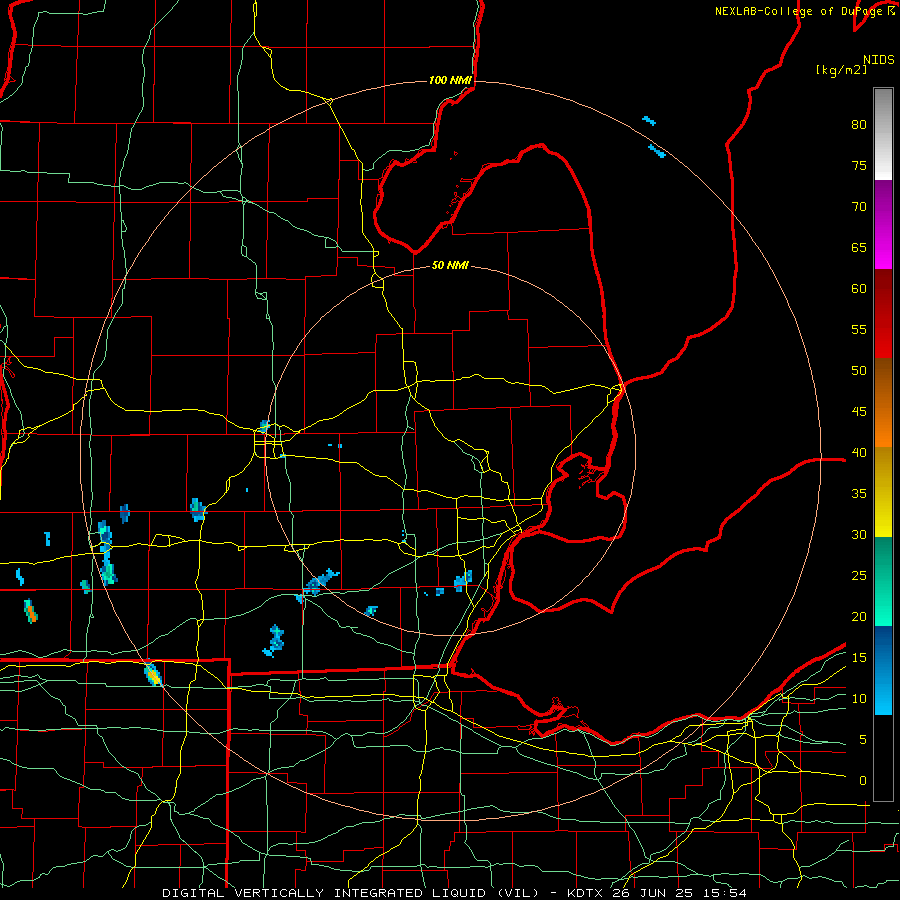Image resolution: width=900 pixels, height=900 pixels.
Task: Click the 5 value on the color scale
Action: pyautogui.click(x=863, y=739)
